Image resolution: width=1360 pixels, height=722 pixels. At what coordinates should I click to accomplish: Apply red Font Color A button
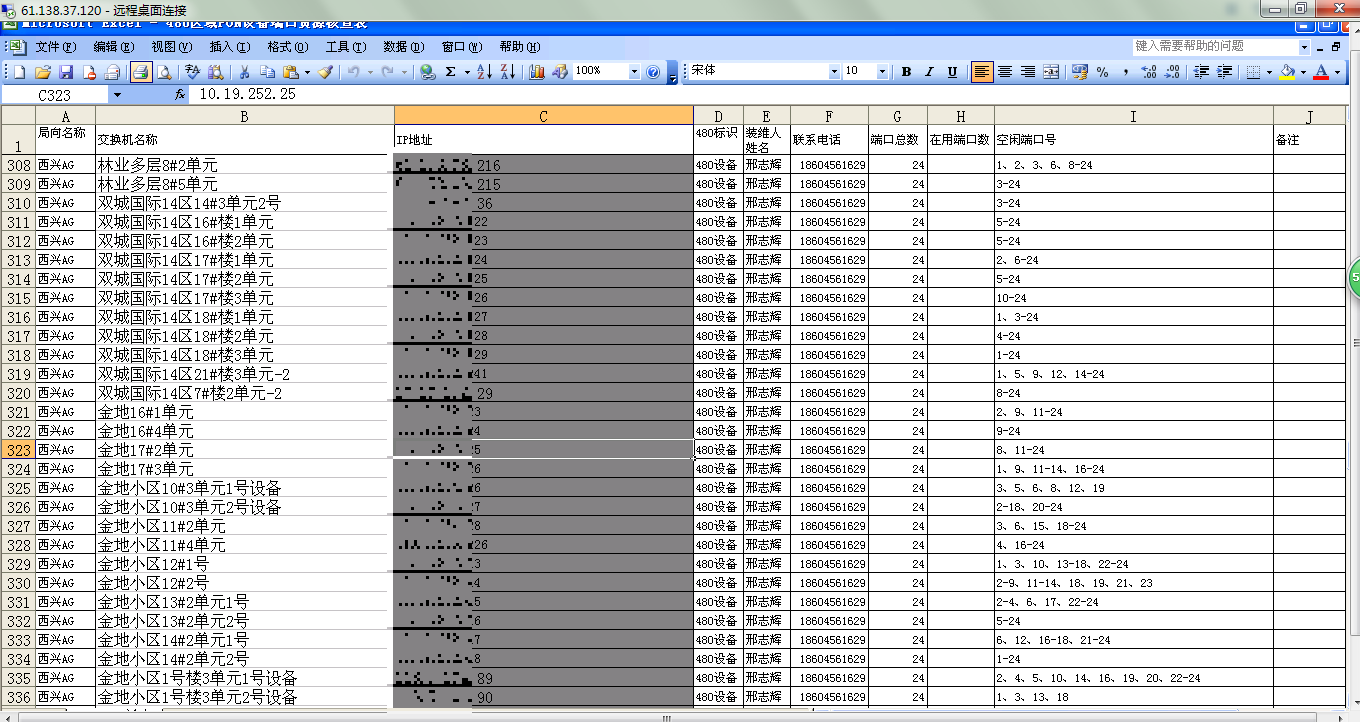coord(1322,72)
